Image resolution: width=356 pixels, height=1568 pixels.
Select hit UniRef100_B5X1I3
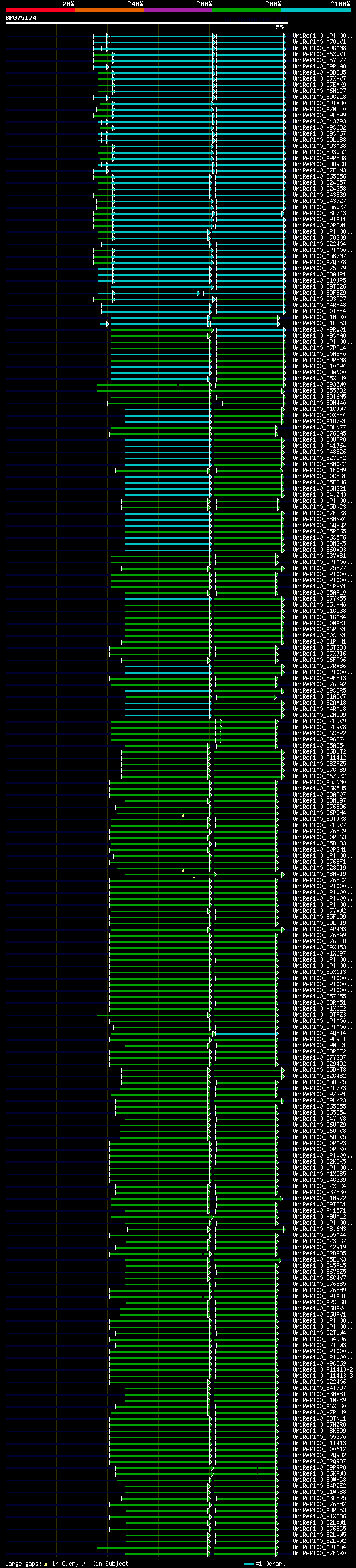tap(319, 972)
